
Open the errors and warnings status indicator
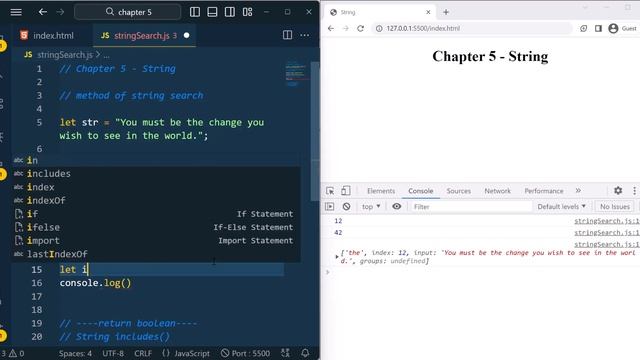[x=12, y=353]
